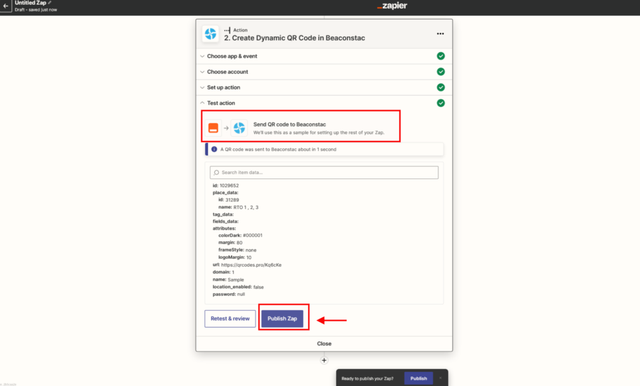
Task: Click the green checkmark beside Choose app & event
Action: 441,56
